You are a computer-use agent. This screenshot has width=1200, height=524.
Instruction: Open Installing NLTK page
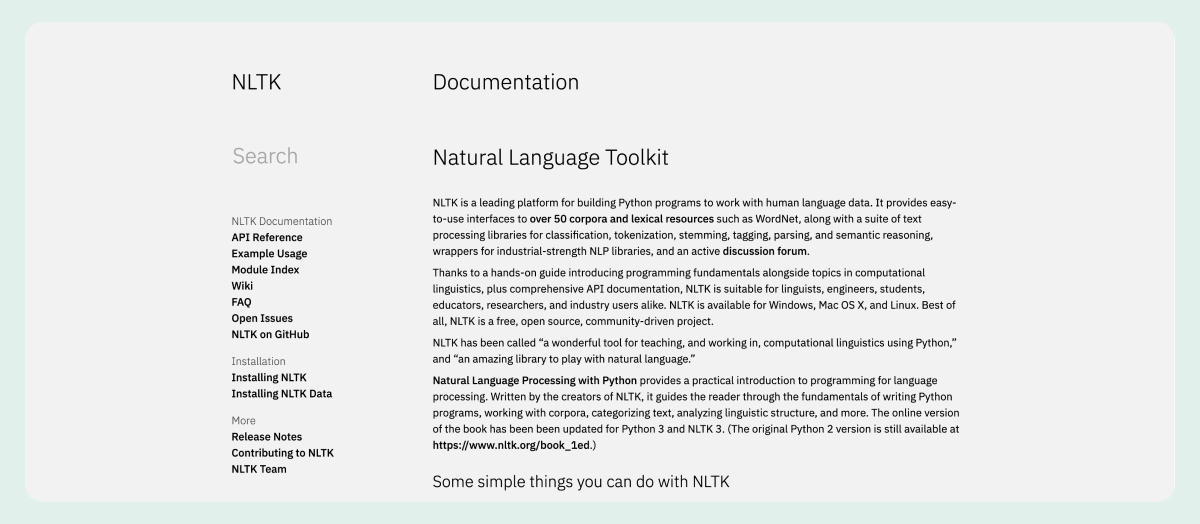[269, 378]
